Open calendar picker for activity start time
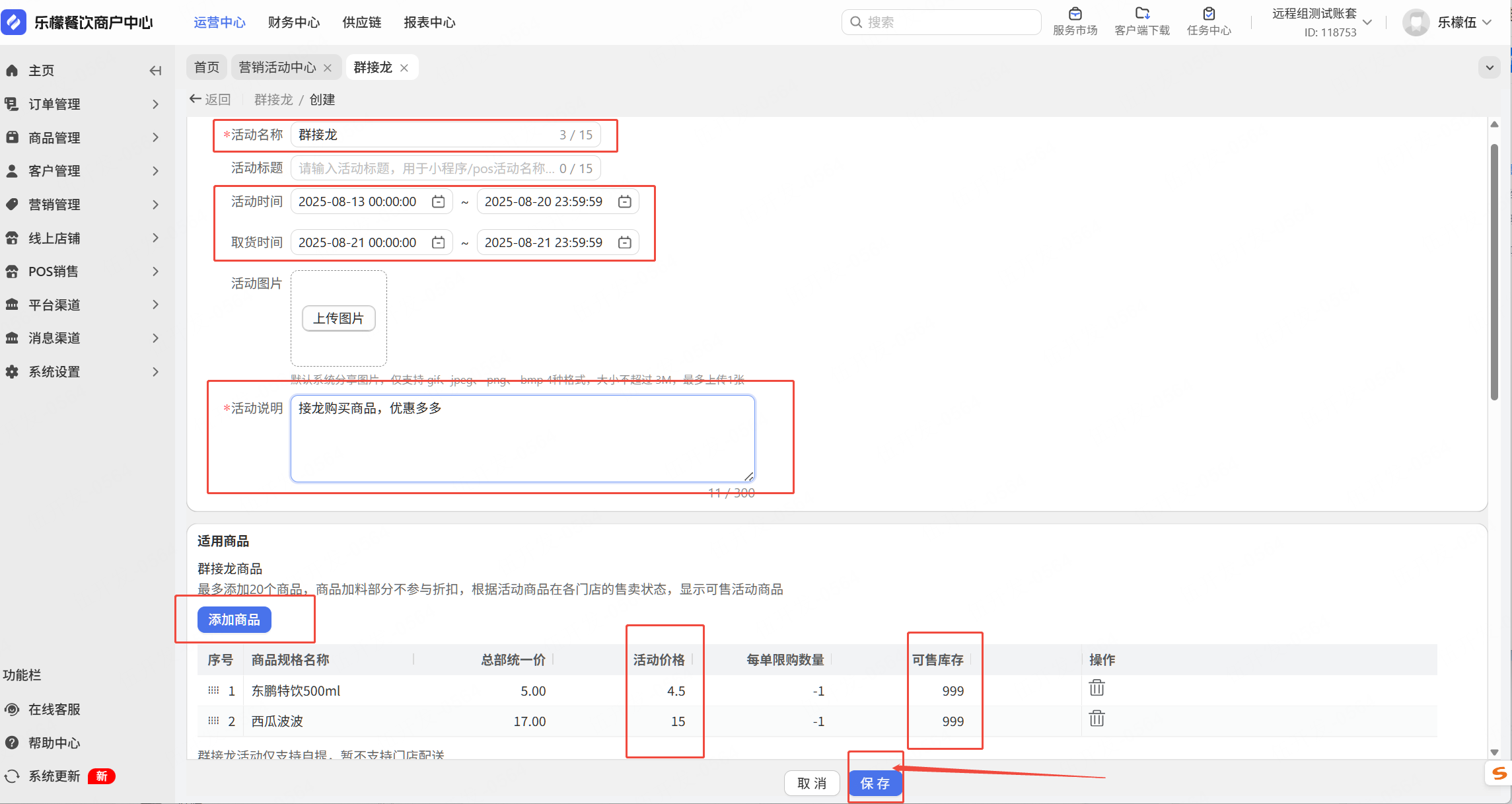Screen dimensions: 1512x804 pos(438,202)
